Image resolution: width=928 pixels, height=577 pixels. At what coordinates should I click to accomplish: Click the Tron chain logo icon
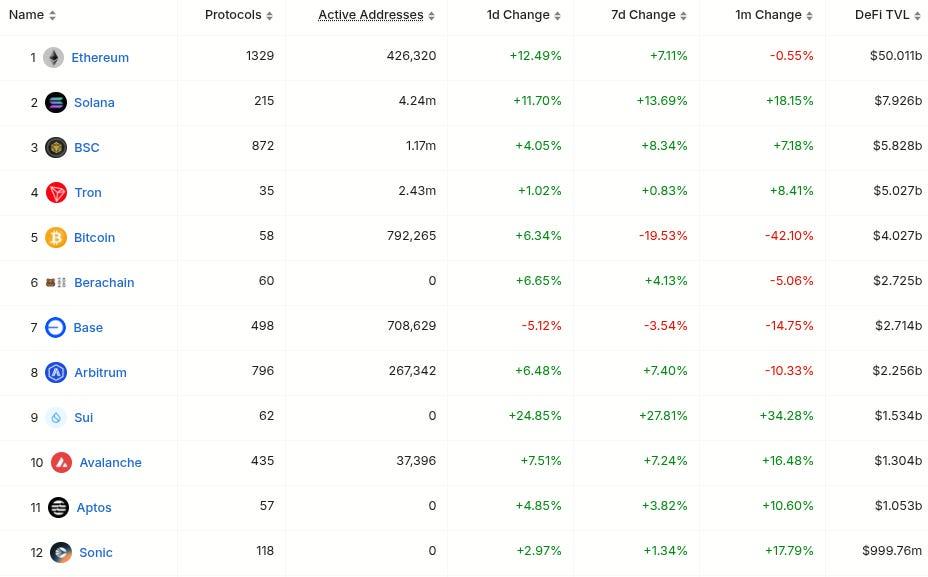point(56,192)
